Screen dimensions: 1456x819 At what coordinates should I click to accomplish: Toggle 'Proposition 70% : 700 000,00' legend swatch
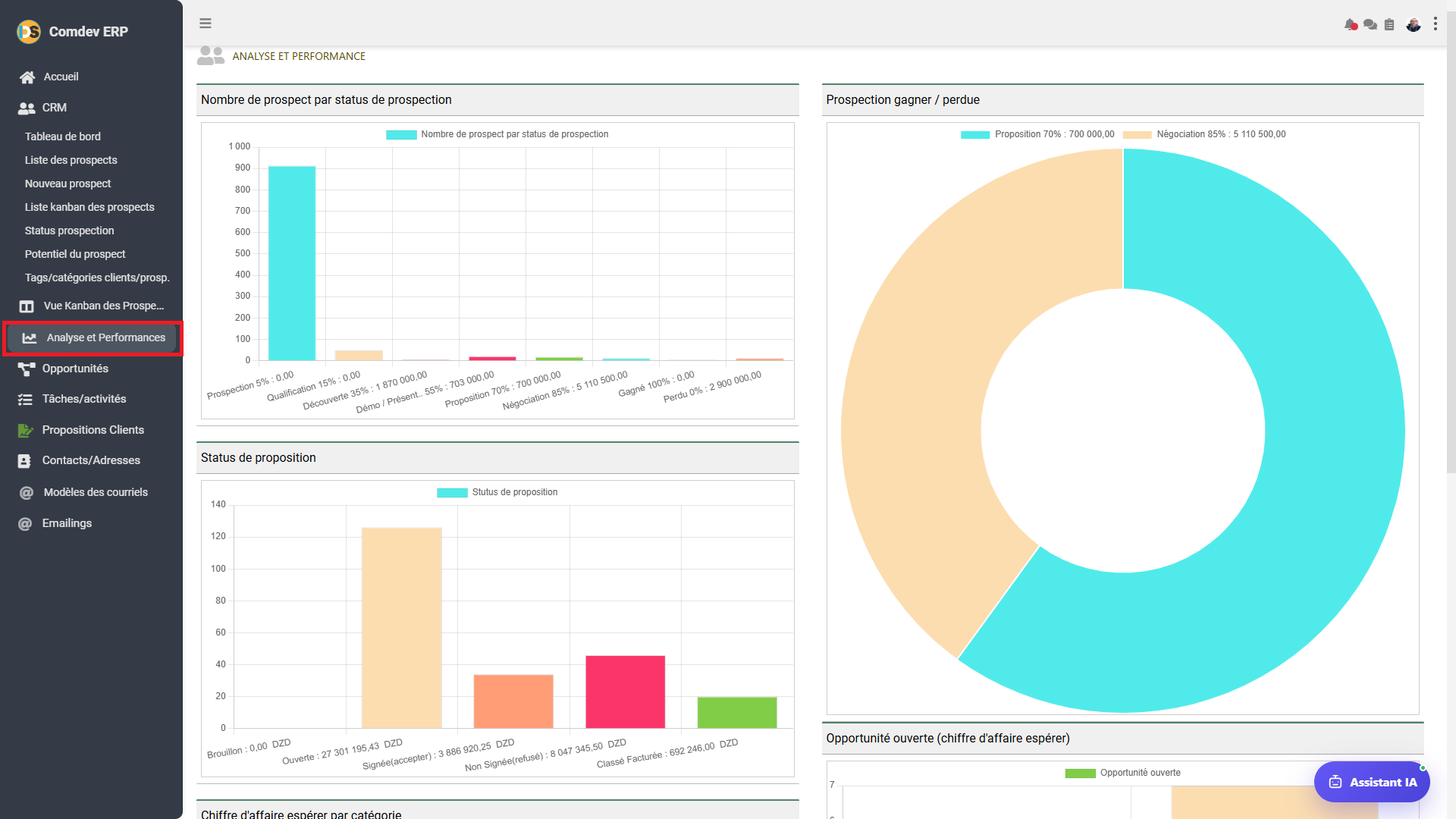[x=975, y=135]
